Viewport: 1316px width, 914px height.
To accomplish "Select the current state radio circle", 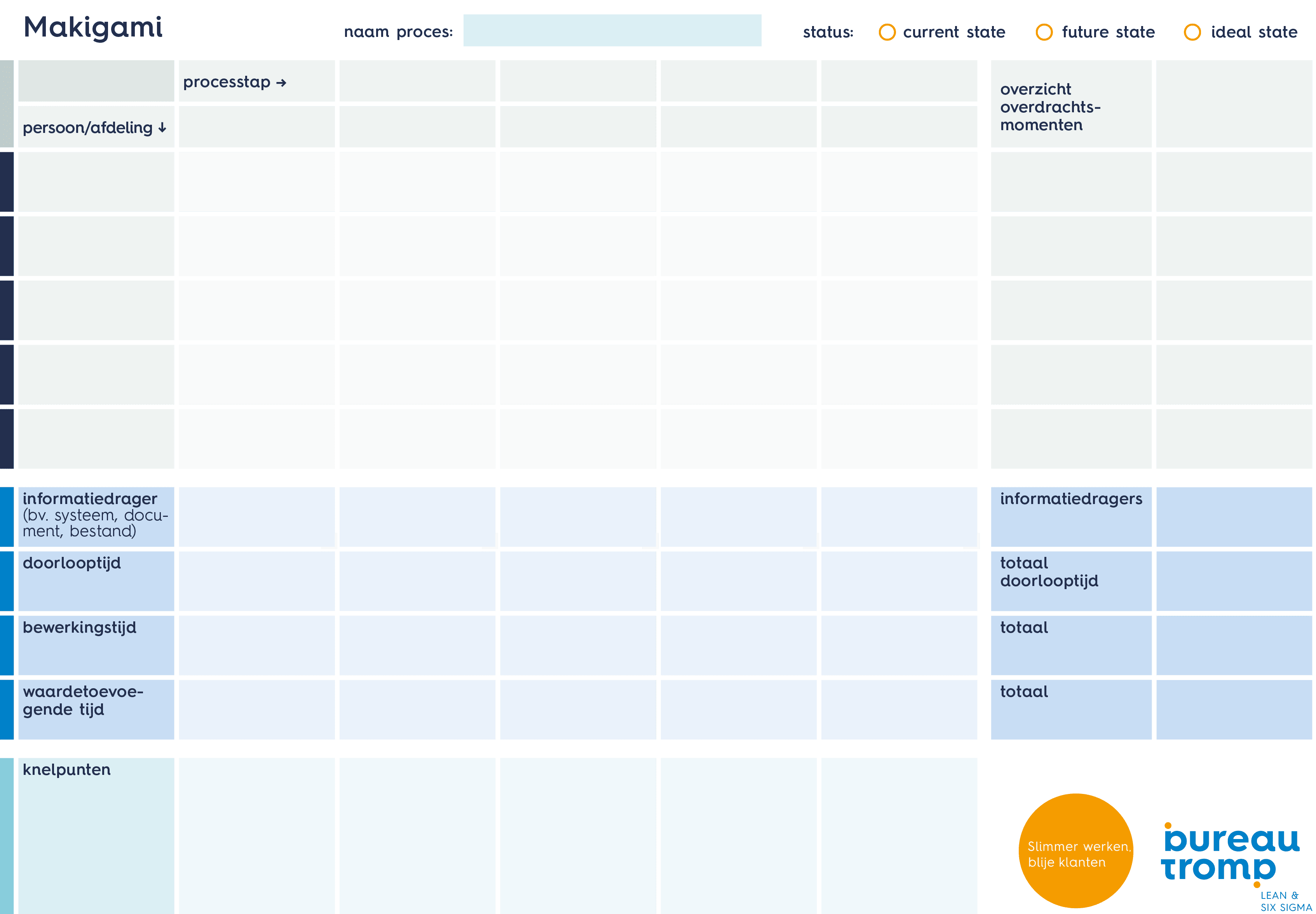I will pyautogui.click(x=887, y=32).
